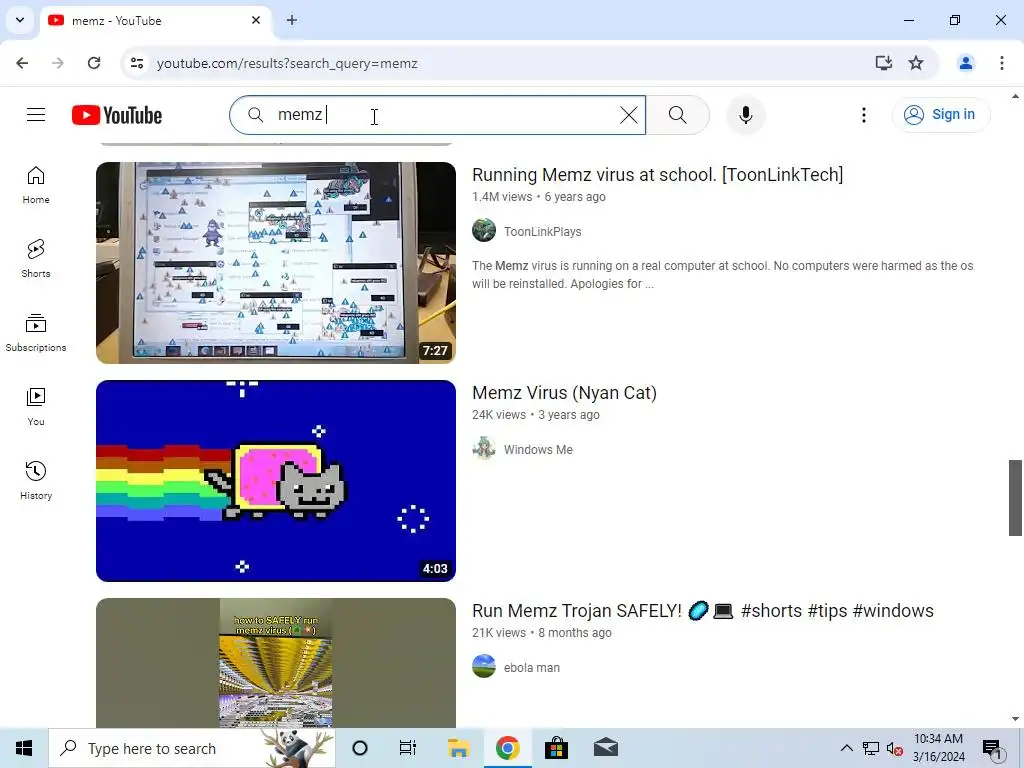Close the memz - YouTube tab
This screenshot has width=1024, height=768.
pos(256,20)
